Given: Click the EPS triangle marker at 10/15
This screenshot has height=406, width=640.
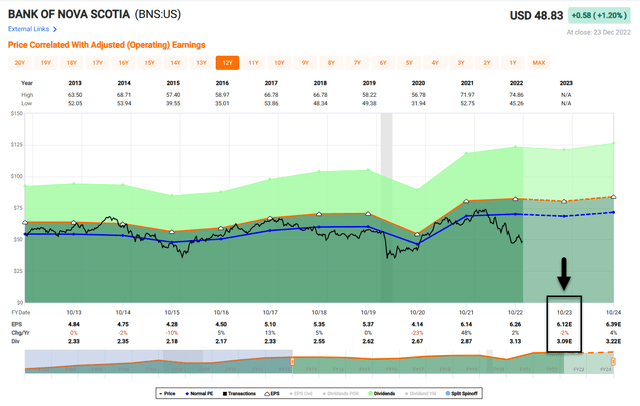Looking at the screenshot, I should (x=172, y=231).
